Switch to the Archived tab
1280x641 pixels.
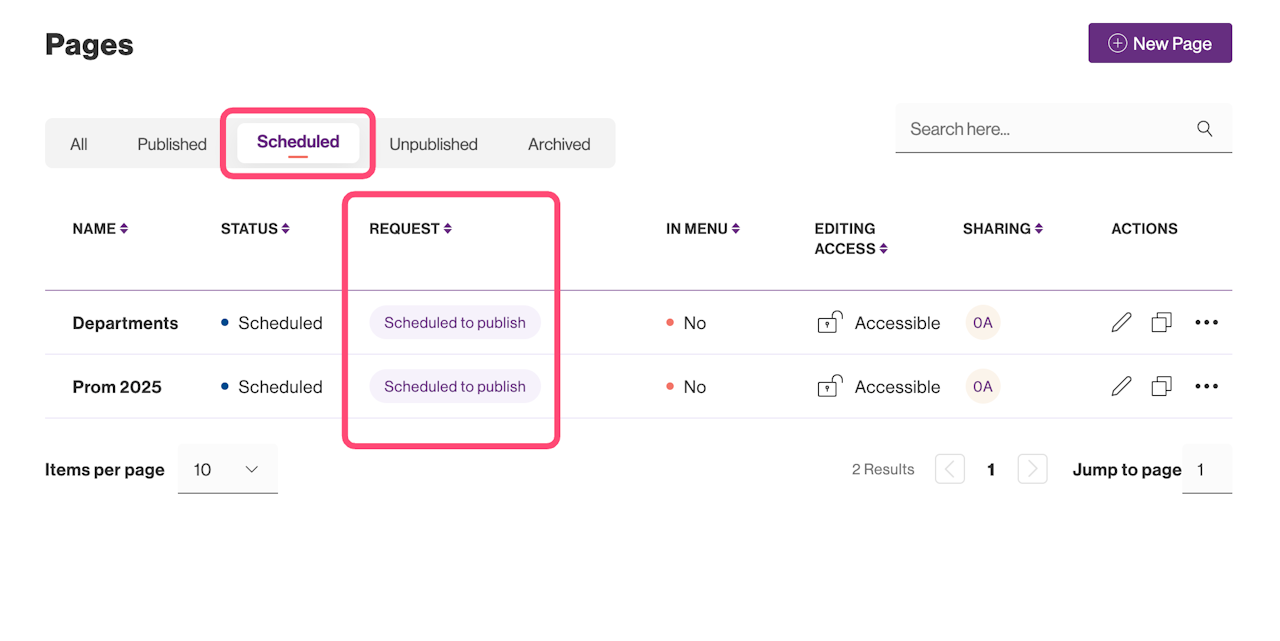(559, 144)
